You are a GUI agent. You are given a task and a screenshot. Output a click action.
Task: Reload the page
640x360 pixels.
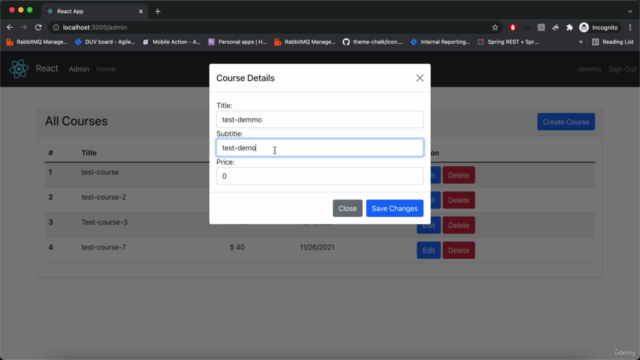point(38,27)
